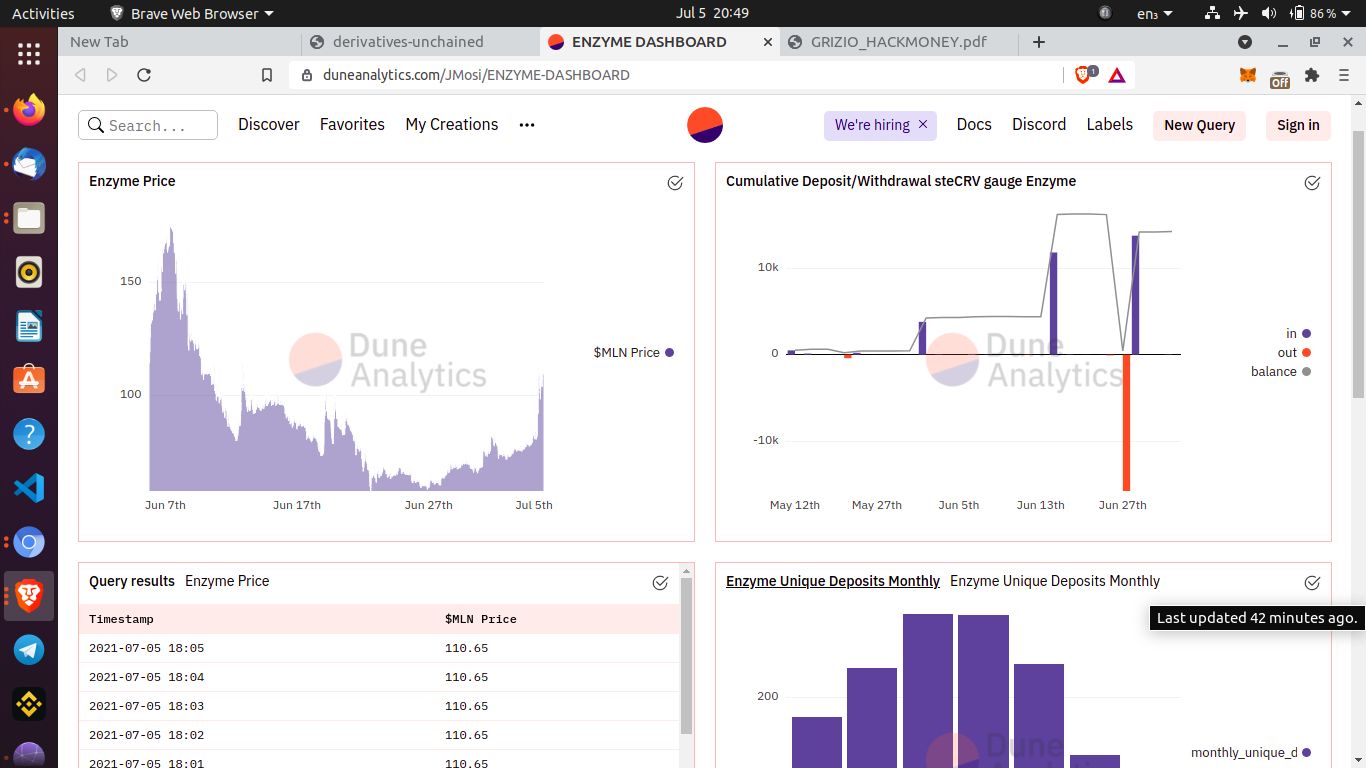1366x768 pixels.
Task: Toggle the 'in' legend series
Action: [1298, 334]
